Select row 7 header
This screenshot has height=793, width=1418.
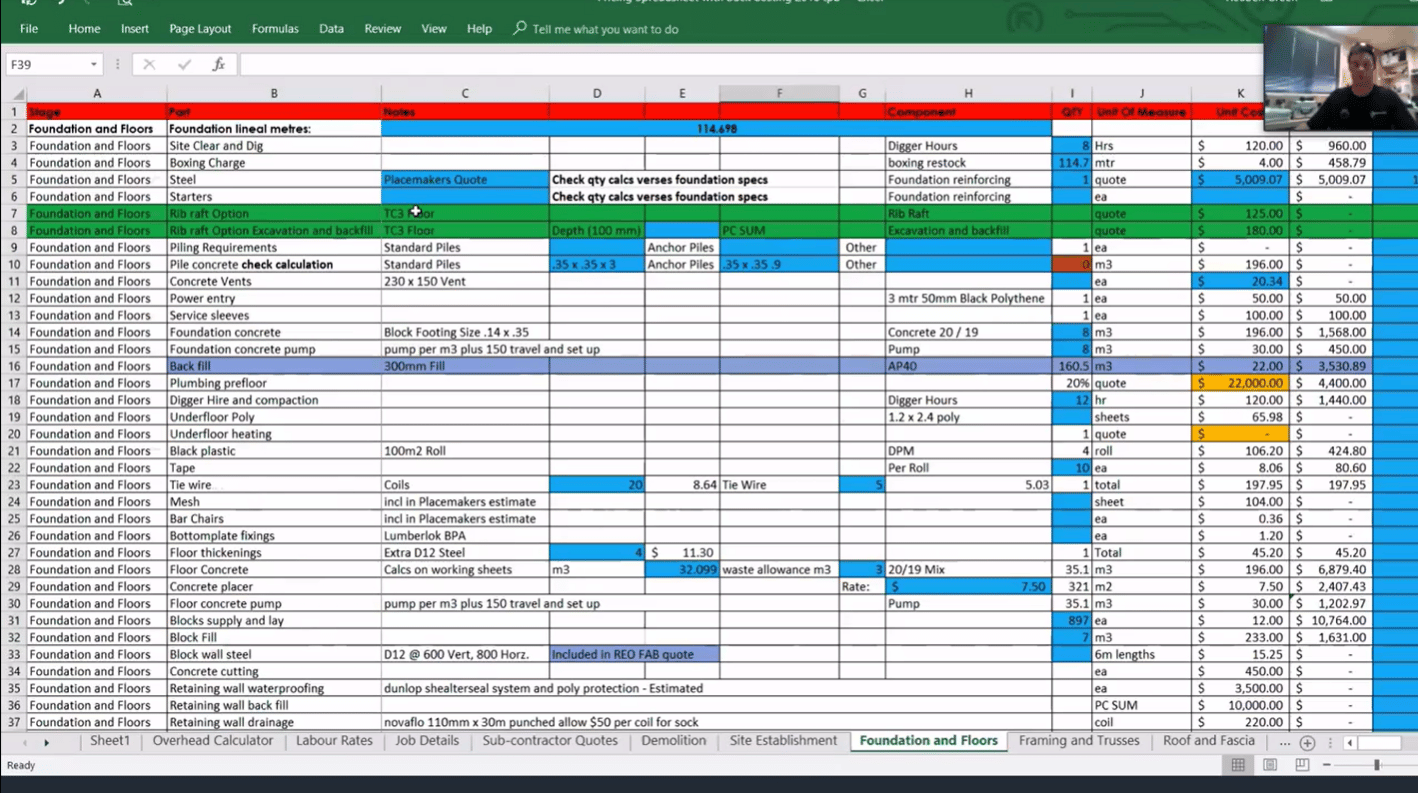pyautogui.click(x=14, y=213)
